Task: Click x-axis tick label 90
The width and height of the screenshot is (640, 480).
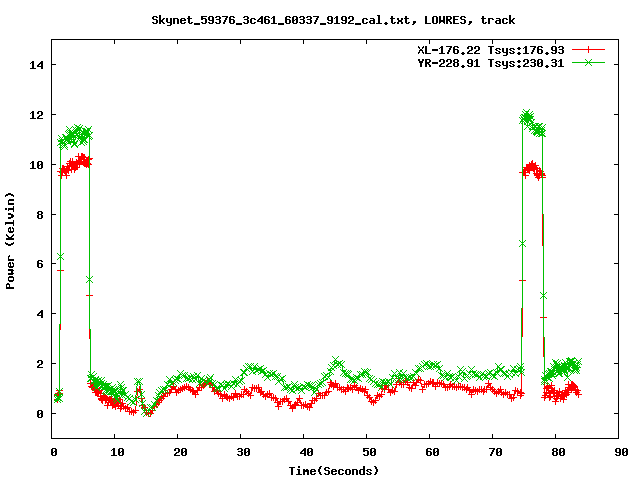Action: pyautogui.click(x=621, y=452)
